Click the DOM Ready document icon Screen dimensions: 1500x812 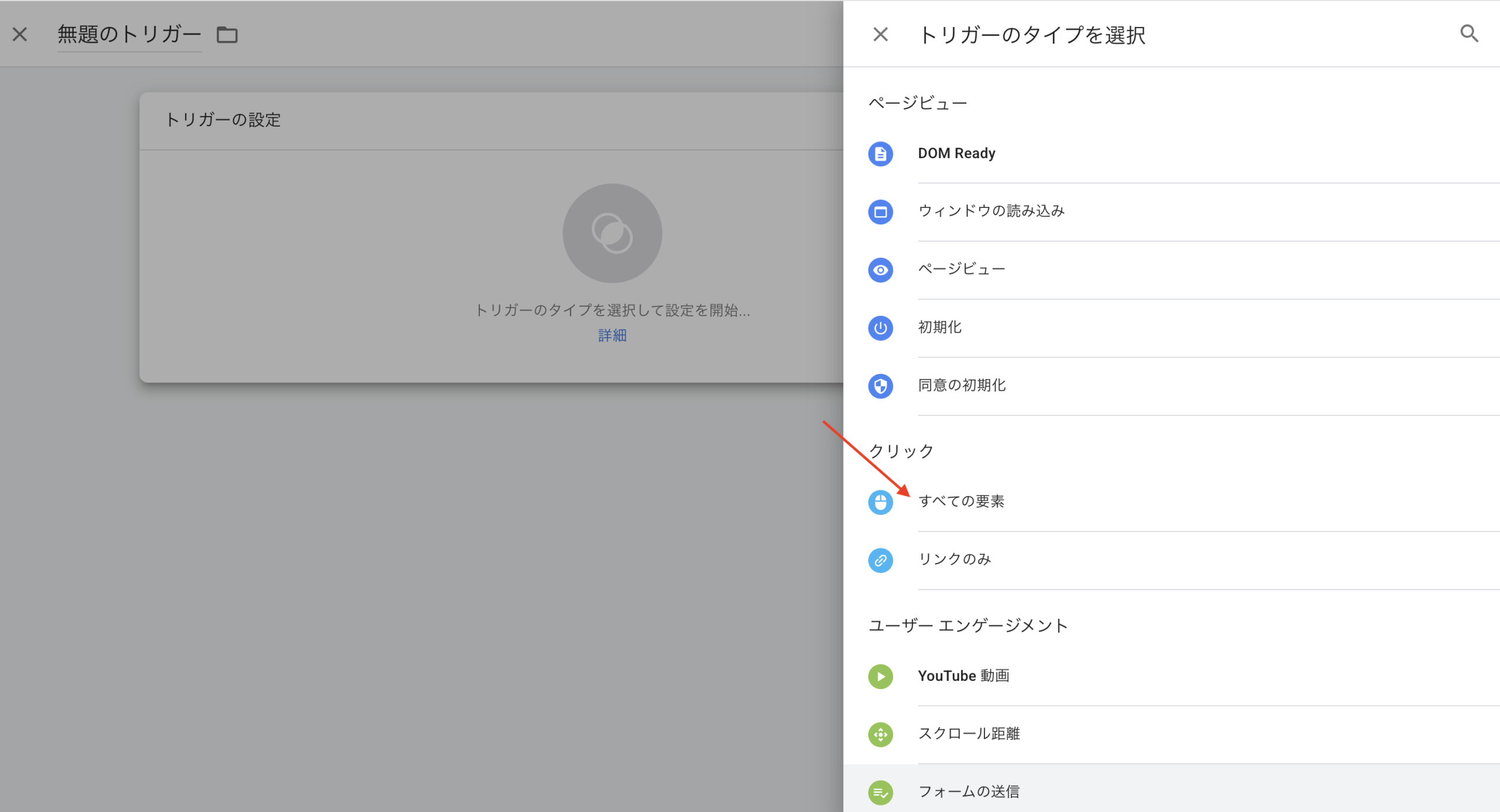pyautogui.click(x=880, y=154)
